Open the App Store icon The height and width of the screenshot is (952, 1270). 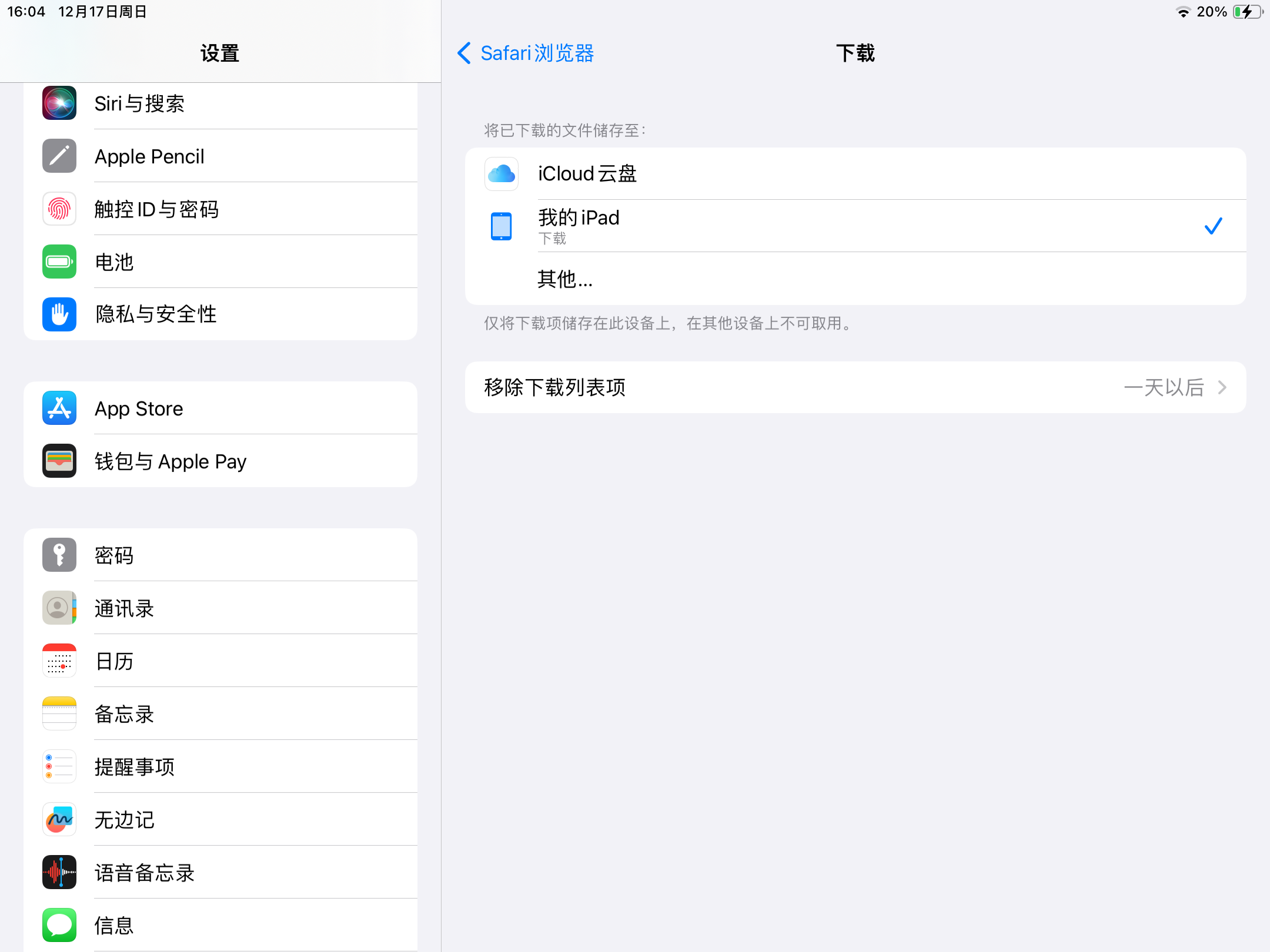(x=59, y=408)
